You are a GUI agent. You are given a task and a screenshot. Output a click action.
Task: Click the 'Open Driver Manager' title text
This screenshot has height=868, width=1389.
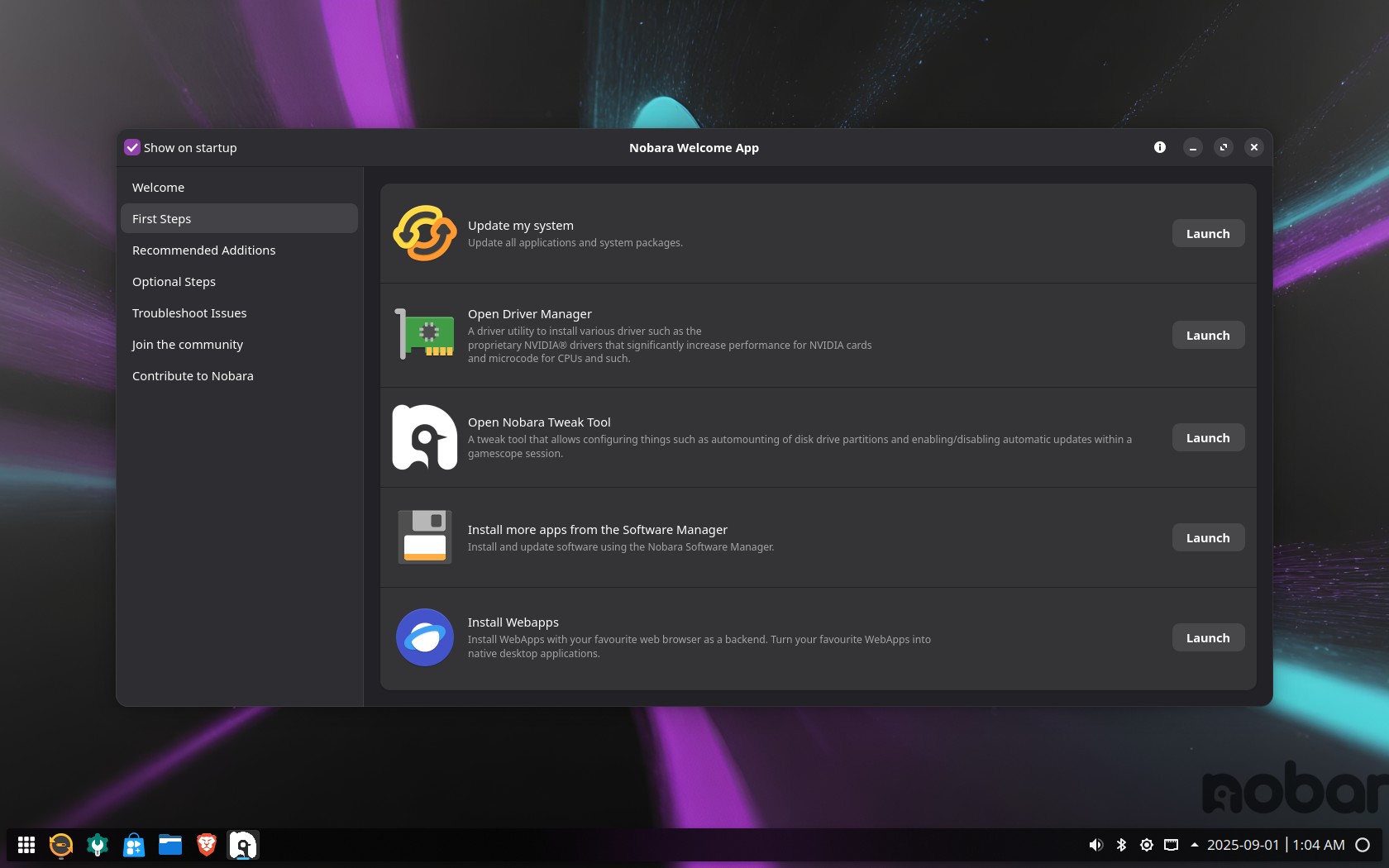click(x=530, y=314)
